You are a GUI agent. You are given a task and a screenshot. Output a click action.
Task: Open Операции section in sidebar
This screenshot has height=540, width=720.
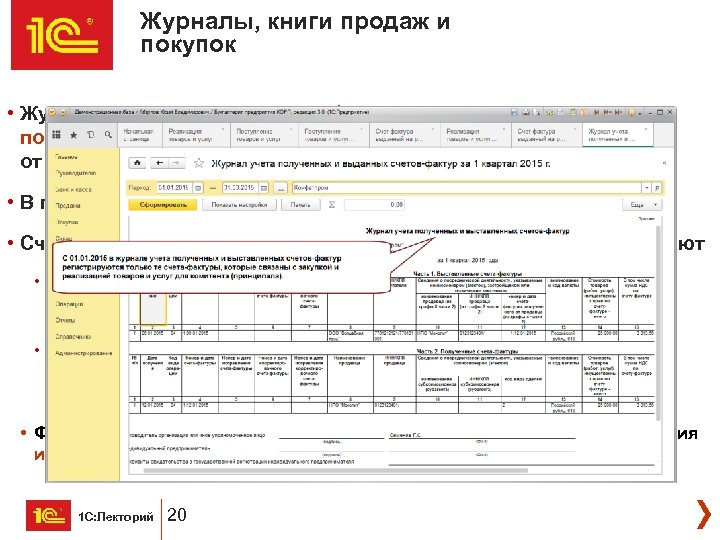69,304
